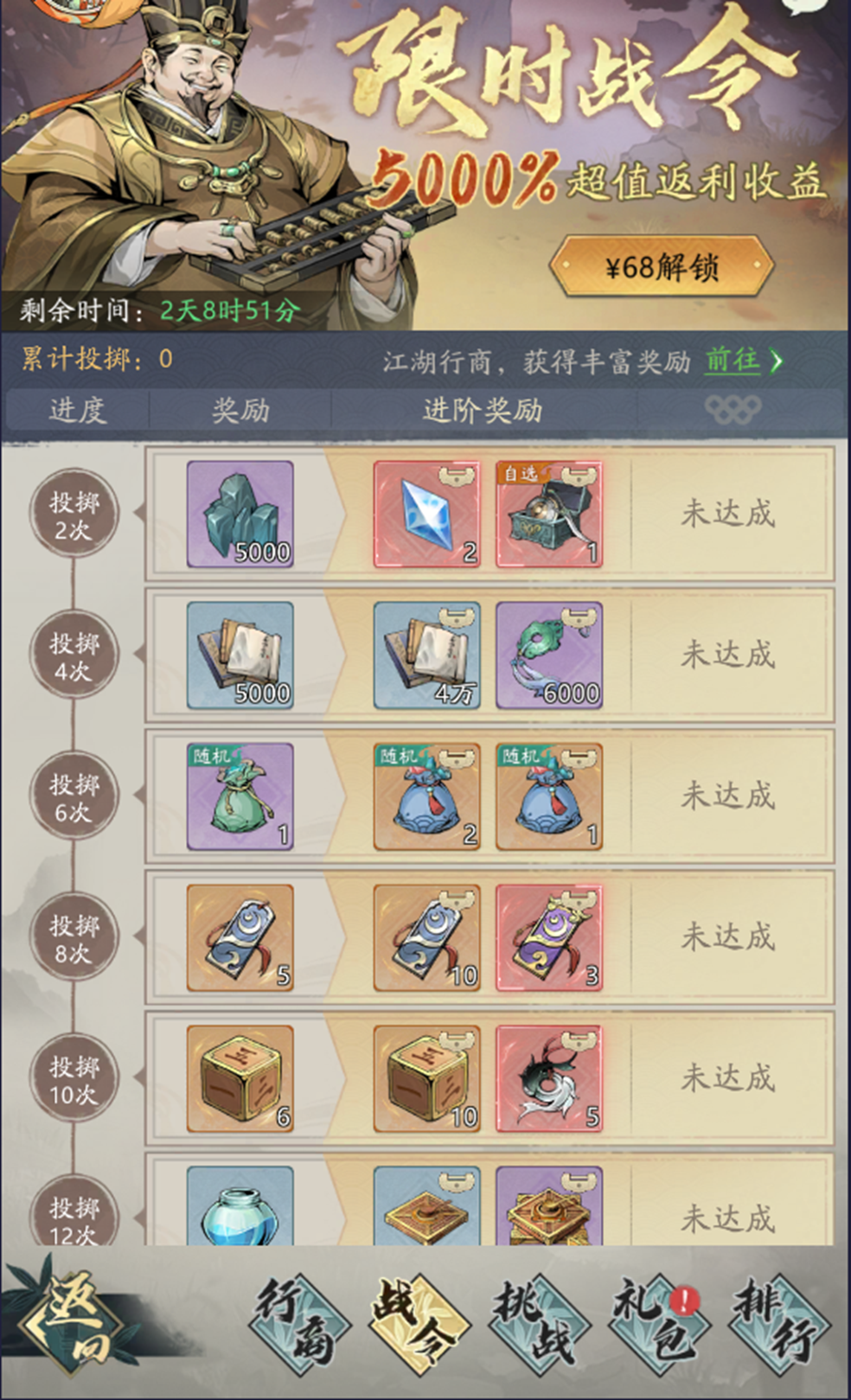Tap the jade pendant 6000 reward icon
This screenshot has width=851, height=1400.
[x=549, y=655]
